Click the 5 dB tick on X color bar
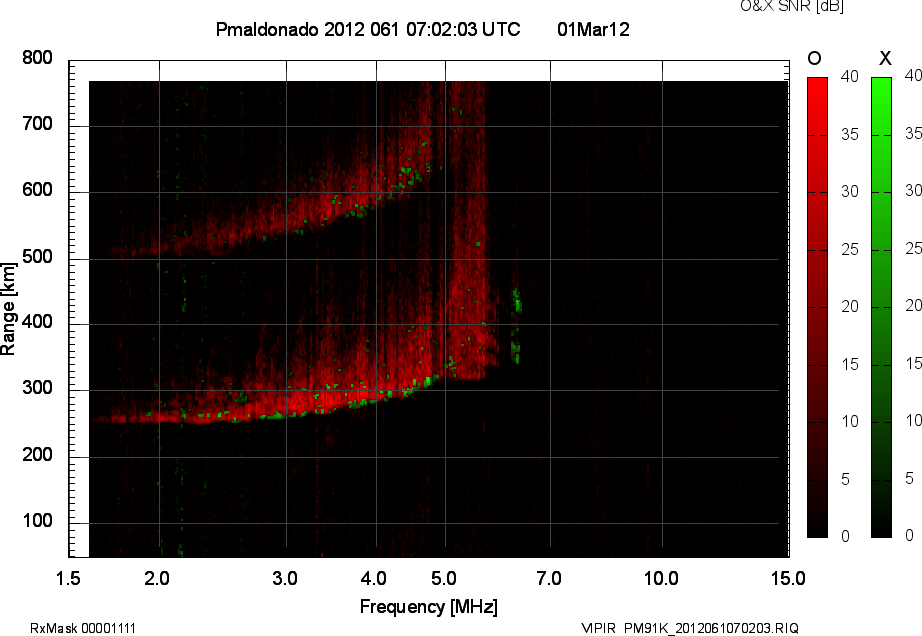 tap(910, 478)
